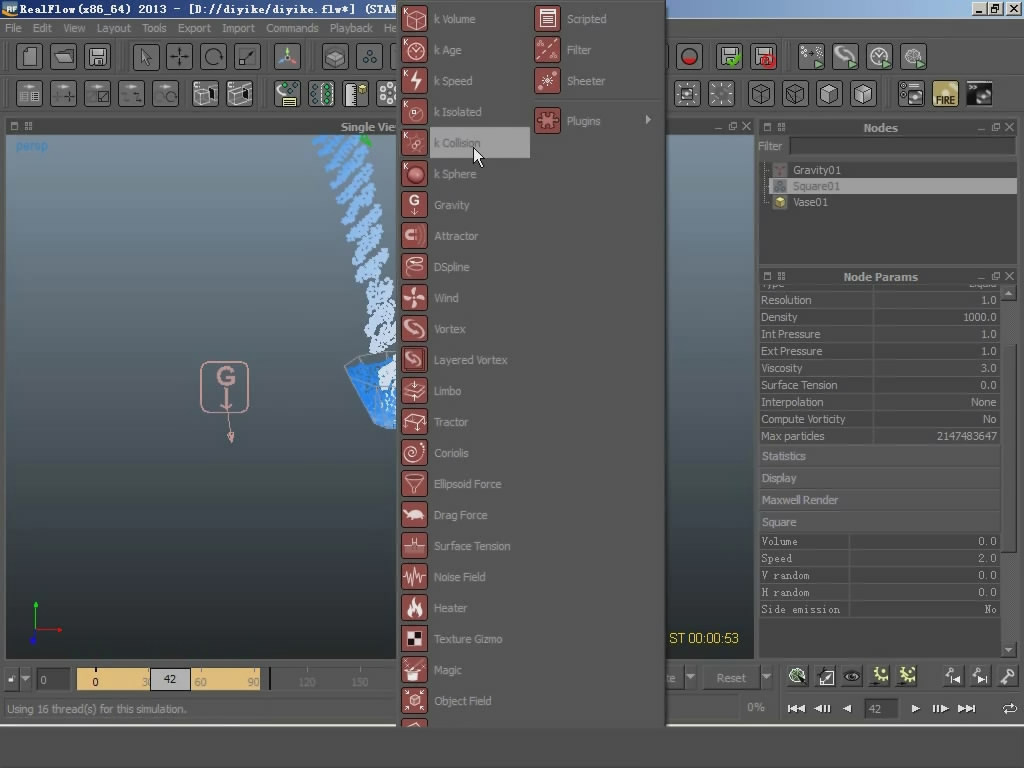The height and width of the screenshot is (768, 1024).
Task: Activate the Rotate tool
Action: pos(214,57)
